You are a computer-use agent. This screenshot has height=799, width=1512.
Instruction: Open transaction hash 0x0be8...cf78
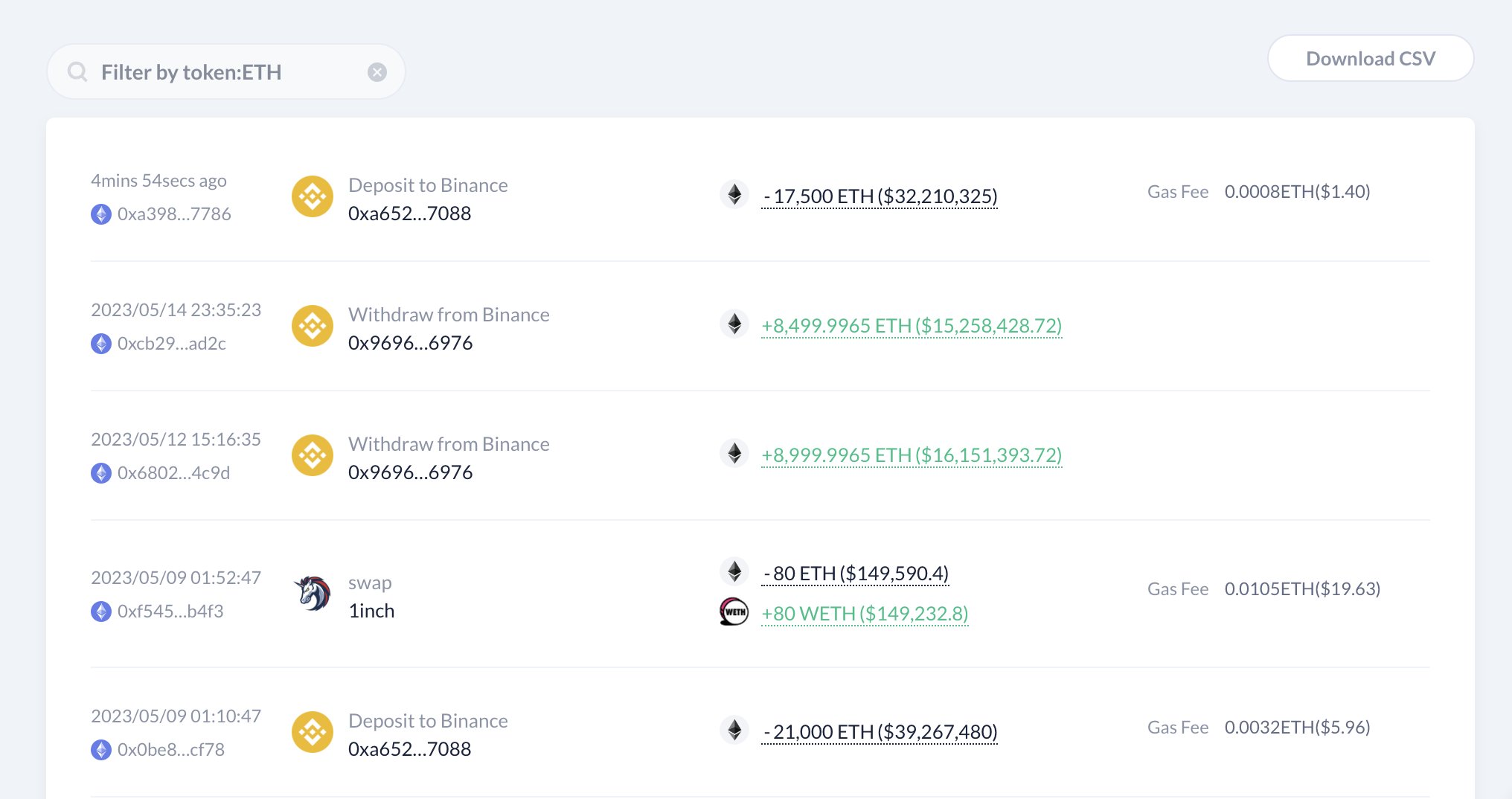(x=170, y=750)
